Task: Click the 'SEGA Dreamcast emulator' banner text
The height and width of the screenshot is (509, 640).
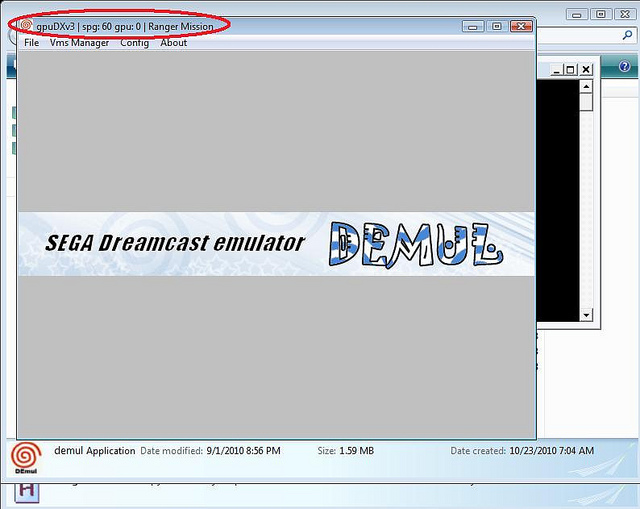Action: coord(175,243)
